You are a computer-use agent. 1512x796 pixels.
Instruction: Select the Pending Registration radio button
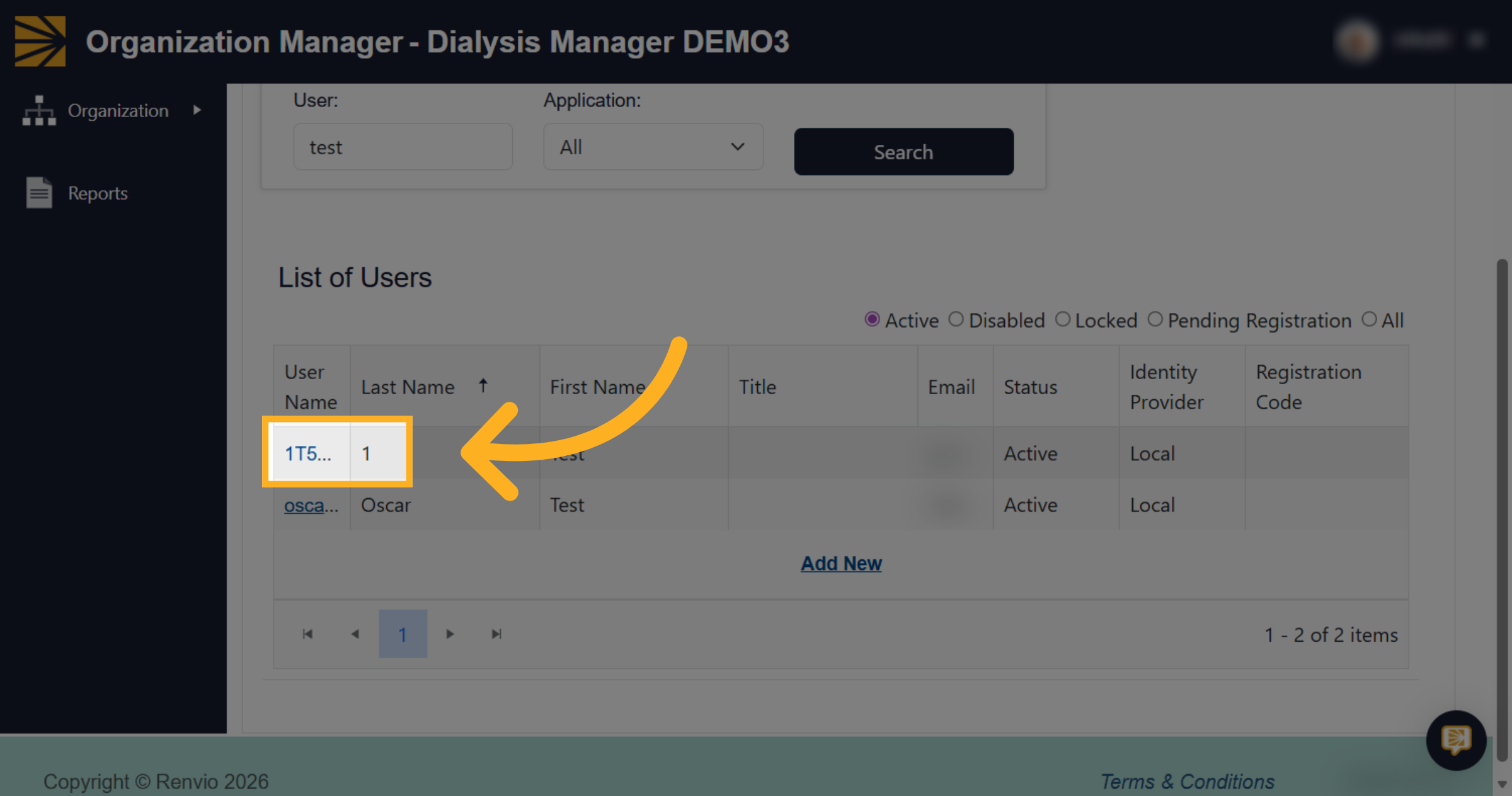[x=1155, y=319]
